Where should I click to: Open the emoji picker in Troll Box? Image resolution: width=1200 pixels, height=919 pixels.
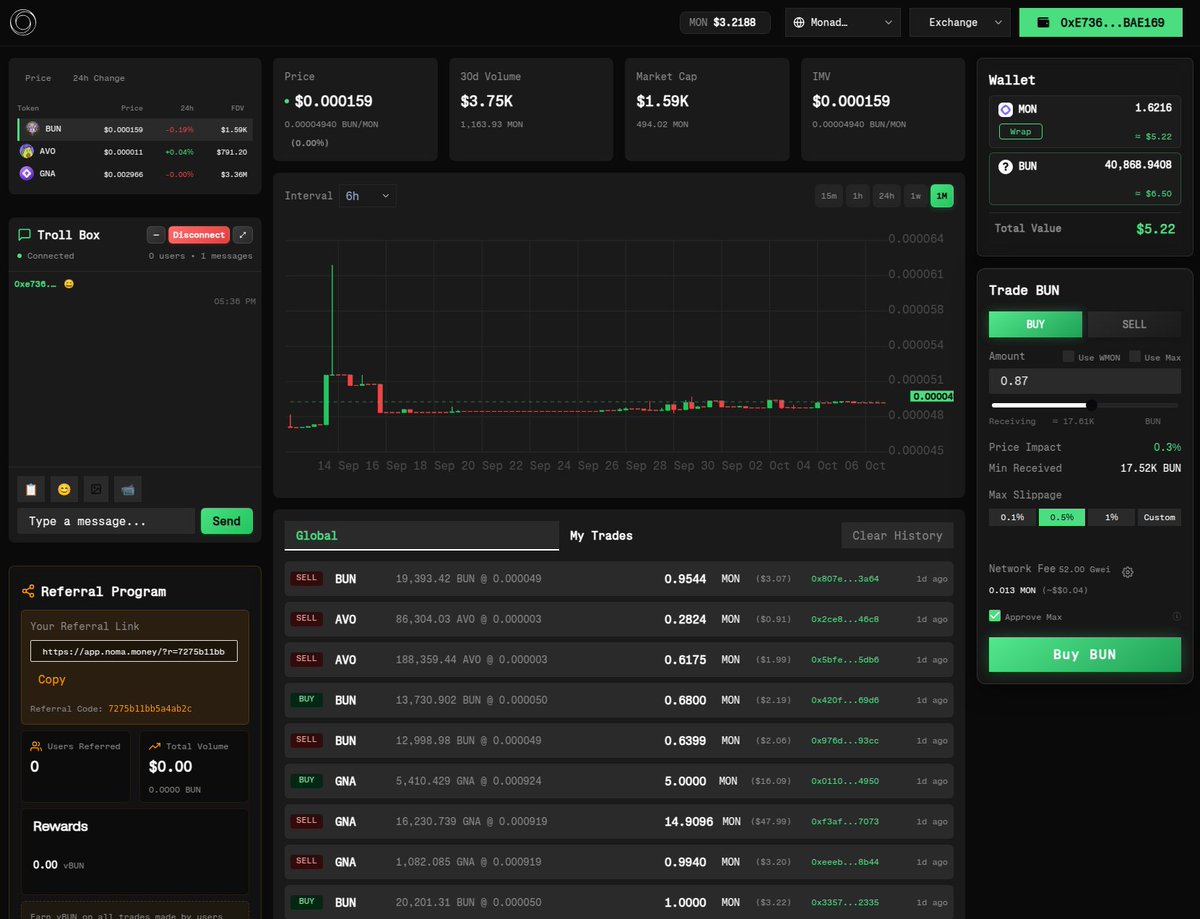tap(64, 489)
